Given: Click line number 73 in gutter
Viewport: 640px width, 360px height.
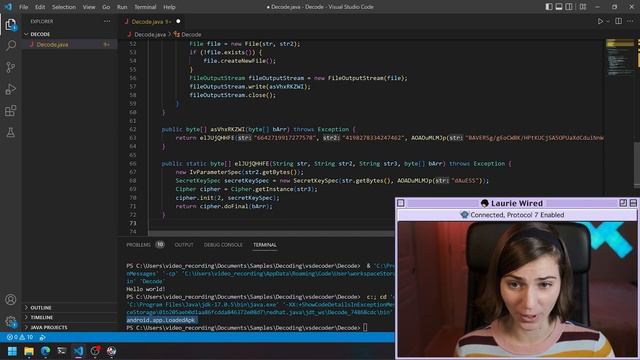Looking at the screenshot, I should point(133,223).
